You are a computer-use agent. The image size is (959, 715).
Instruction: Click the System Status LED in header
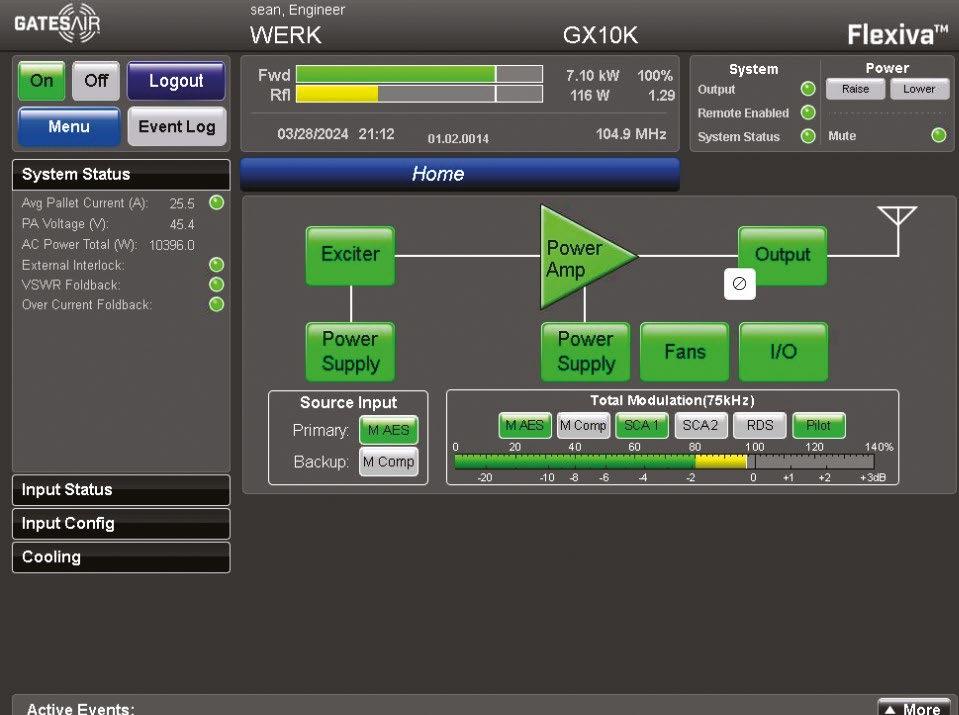pyautogui.click(x=808, y=136)
